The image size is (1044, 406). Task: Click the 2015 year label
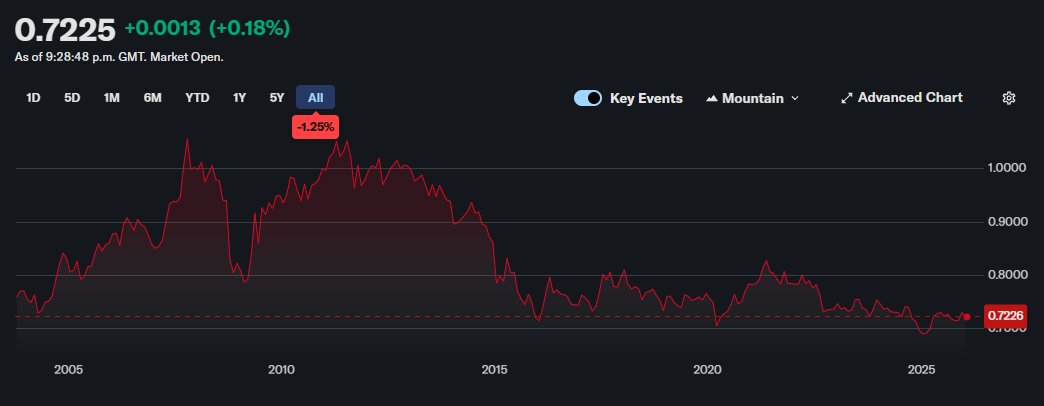[494, 369]
